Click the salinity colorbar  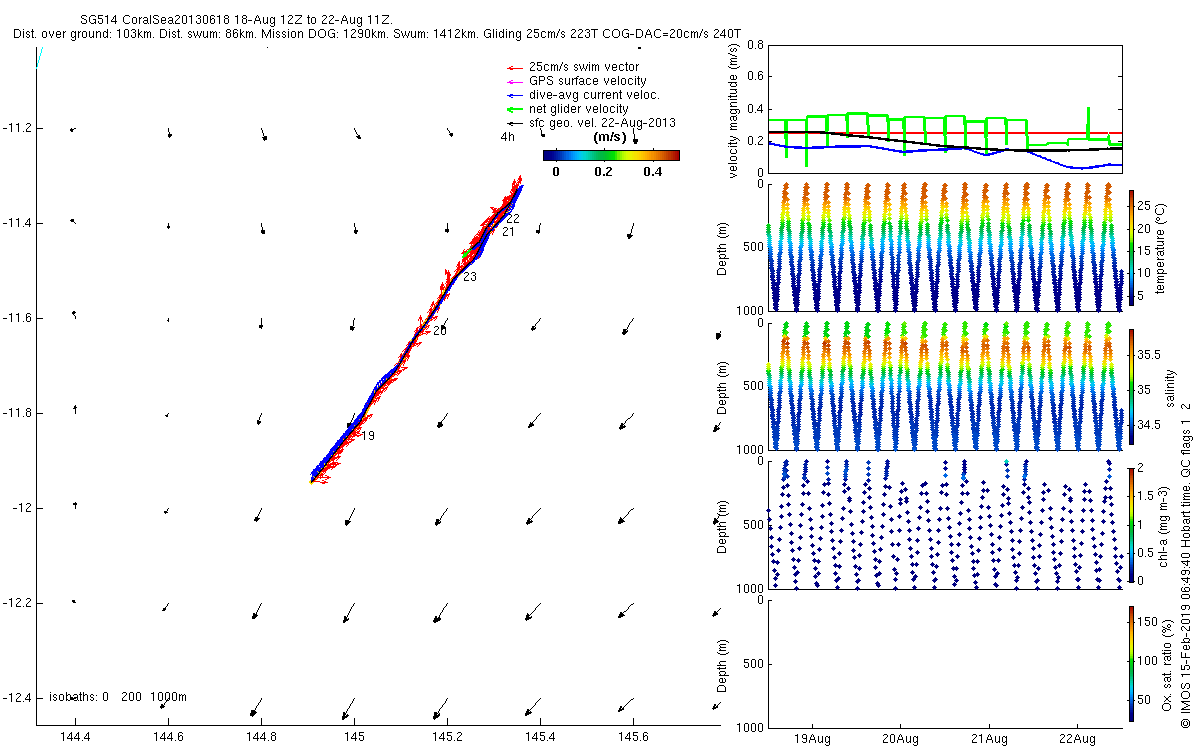1131,386
